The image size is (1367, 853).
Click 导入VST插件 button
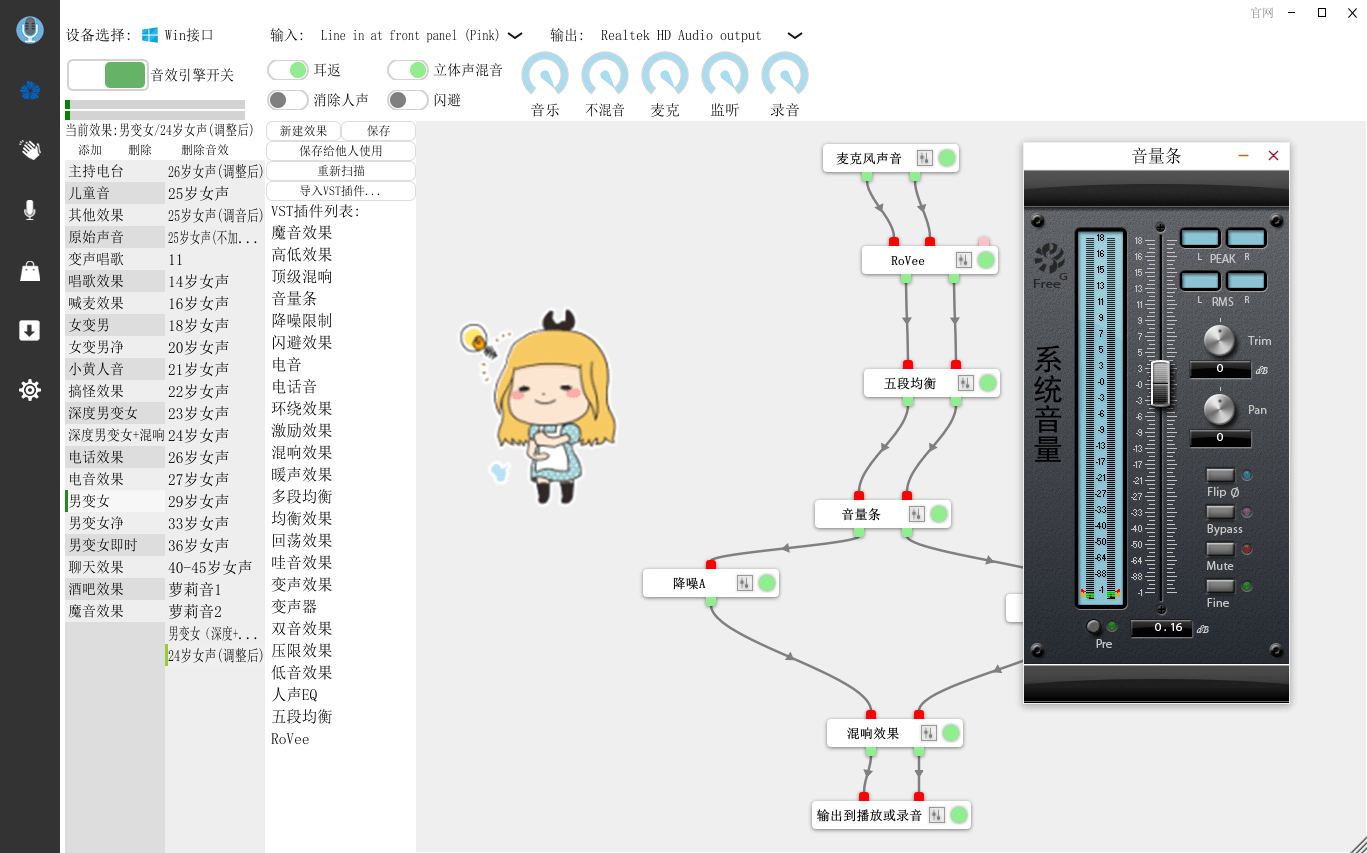(x=341, y=191)
